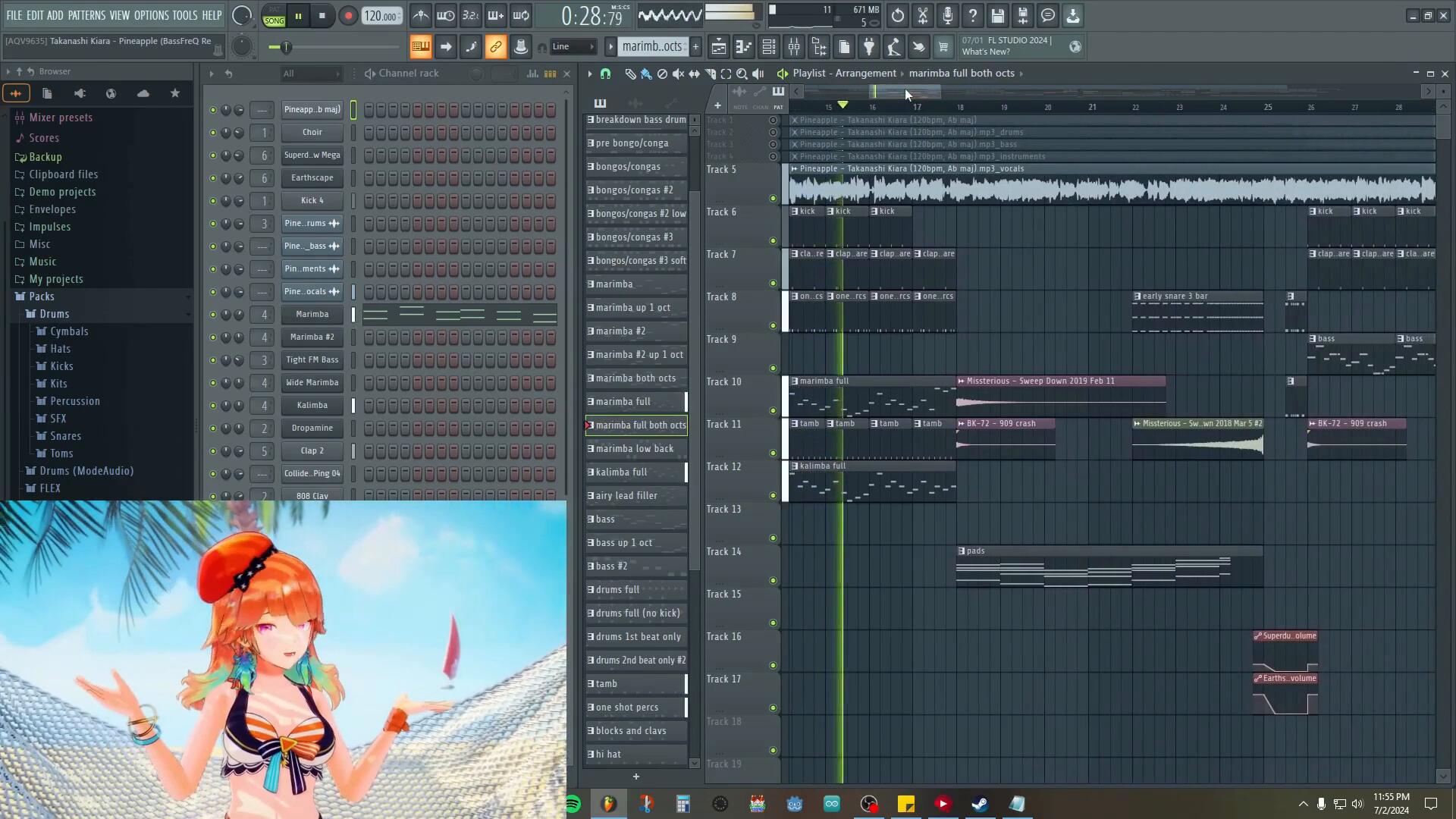Open the Kalimba channel button
This screenshot has height=819, width=1456.
[312, 406]
